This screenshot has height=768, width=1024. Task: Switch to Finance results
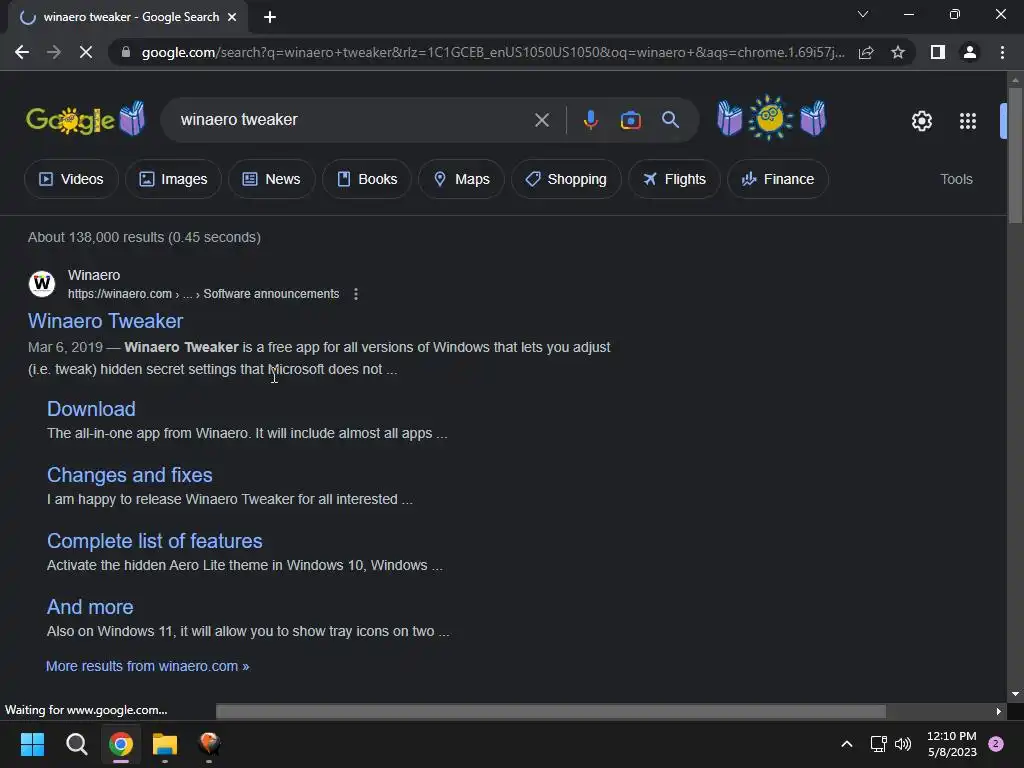click(778, 179)
